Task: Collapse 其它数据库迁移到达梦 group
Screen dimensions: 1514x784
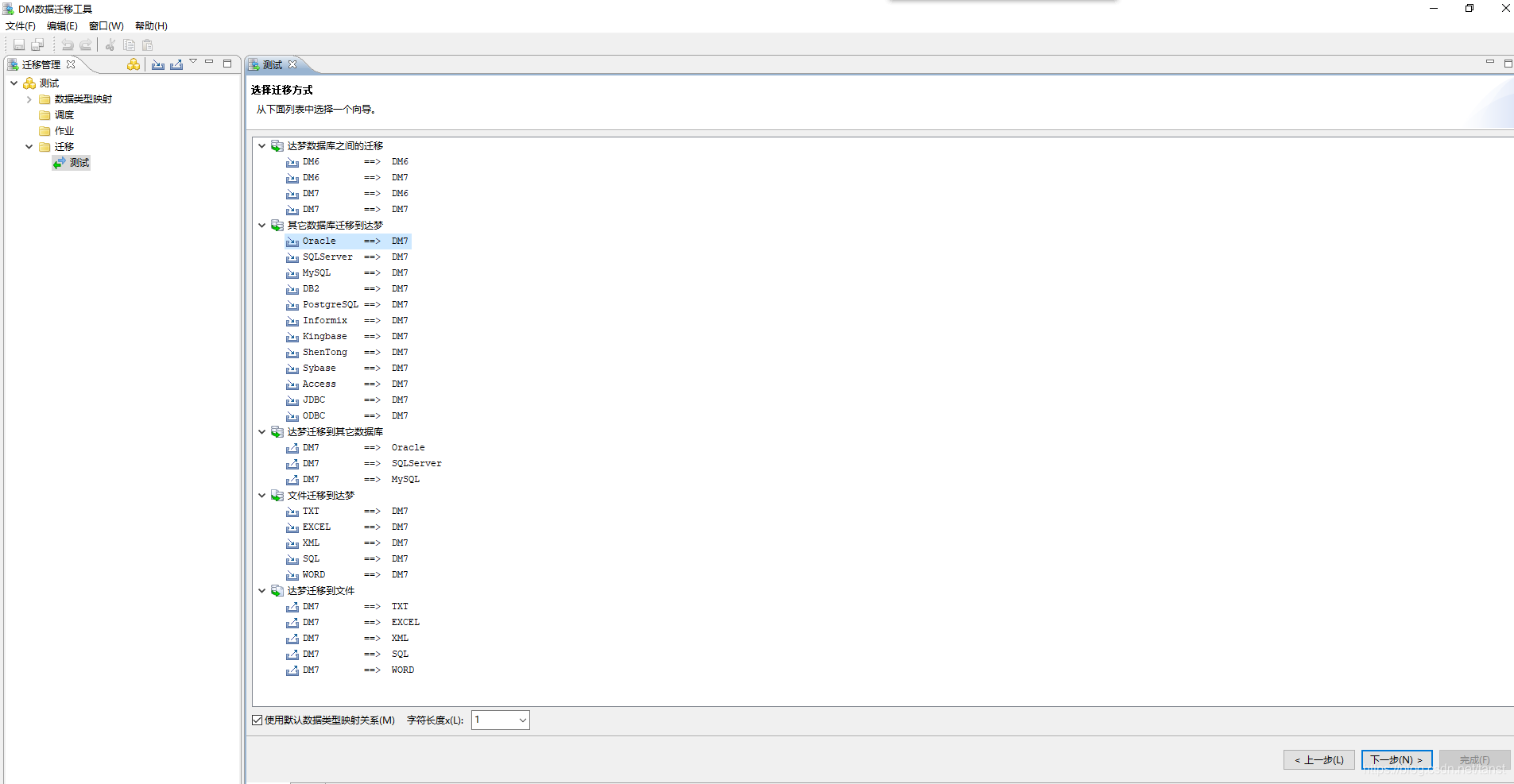Action: 261,226
